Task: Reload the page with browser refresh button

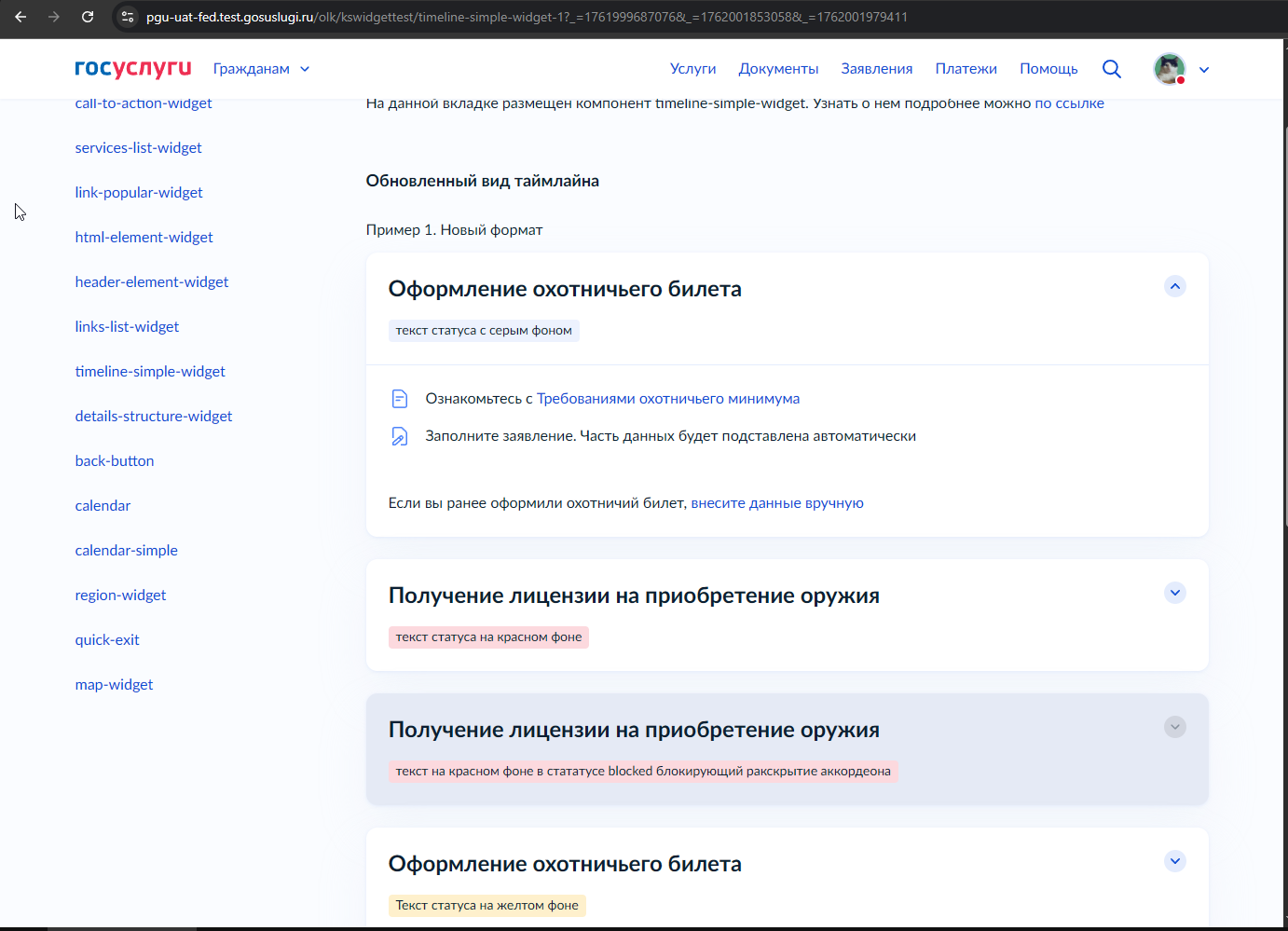Action: pos(88,17)
